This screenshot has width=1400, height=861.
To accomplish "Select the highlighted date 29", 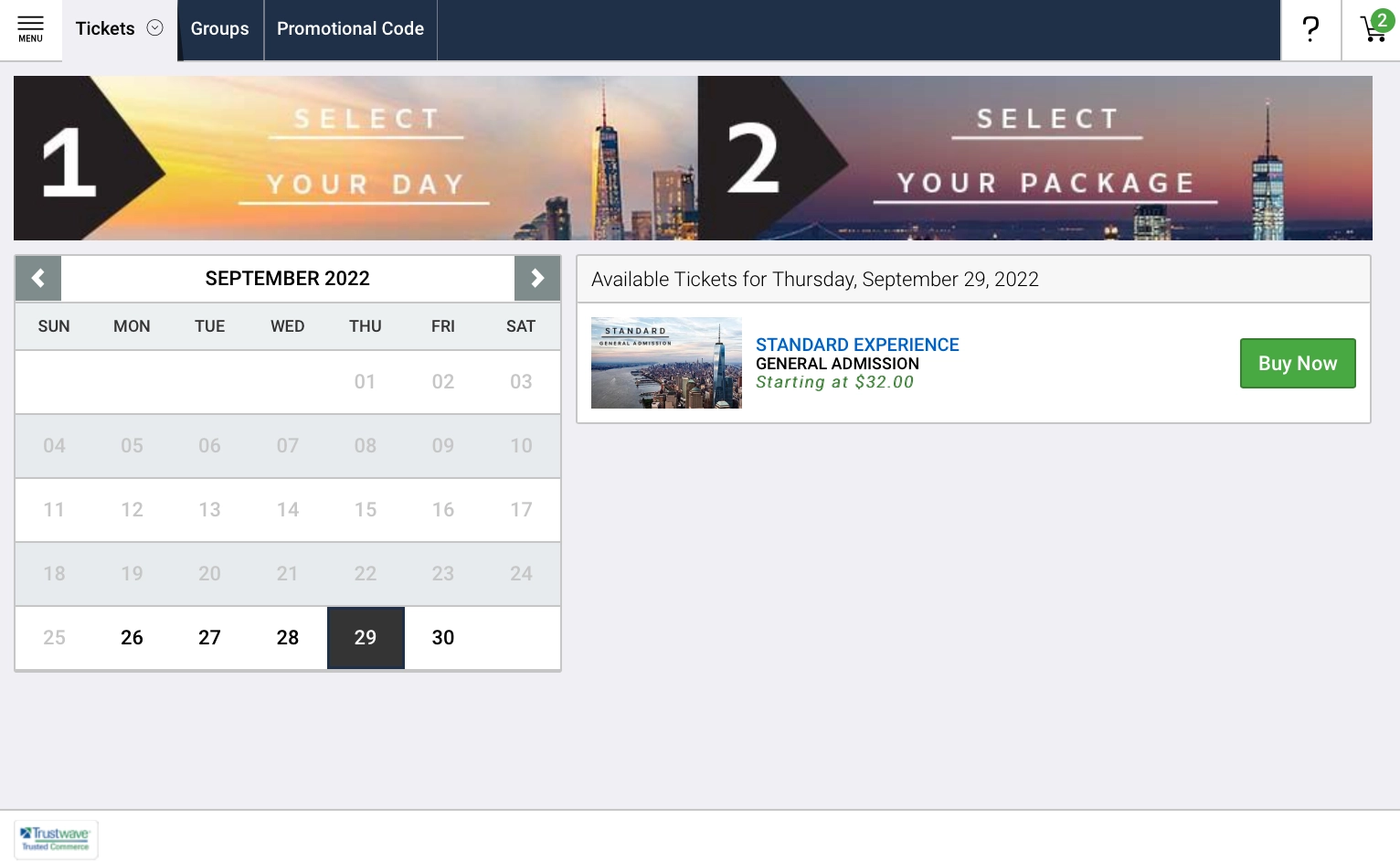I will coord(366,638).
